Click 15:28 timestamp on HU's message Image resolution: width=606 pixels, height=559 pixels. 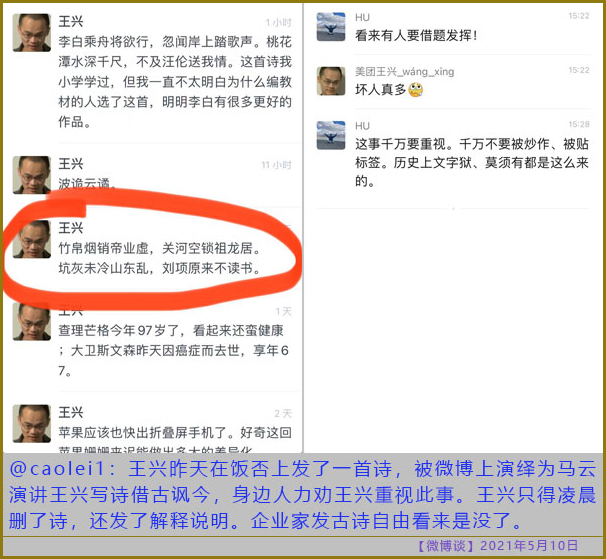[579, 124]
